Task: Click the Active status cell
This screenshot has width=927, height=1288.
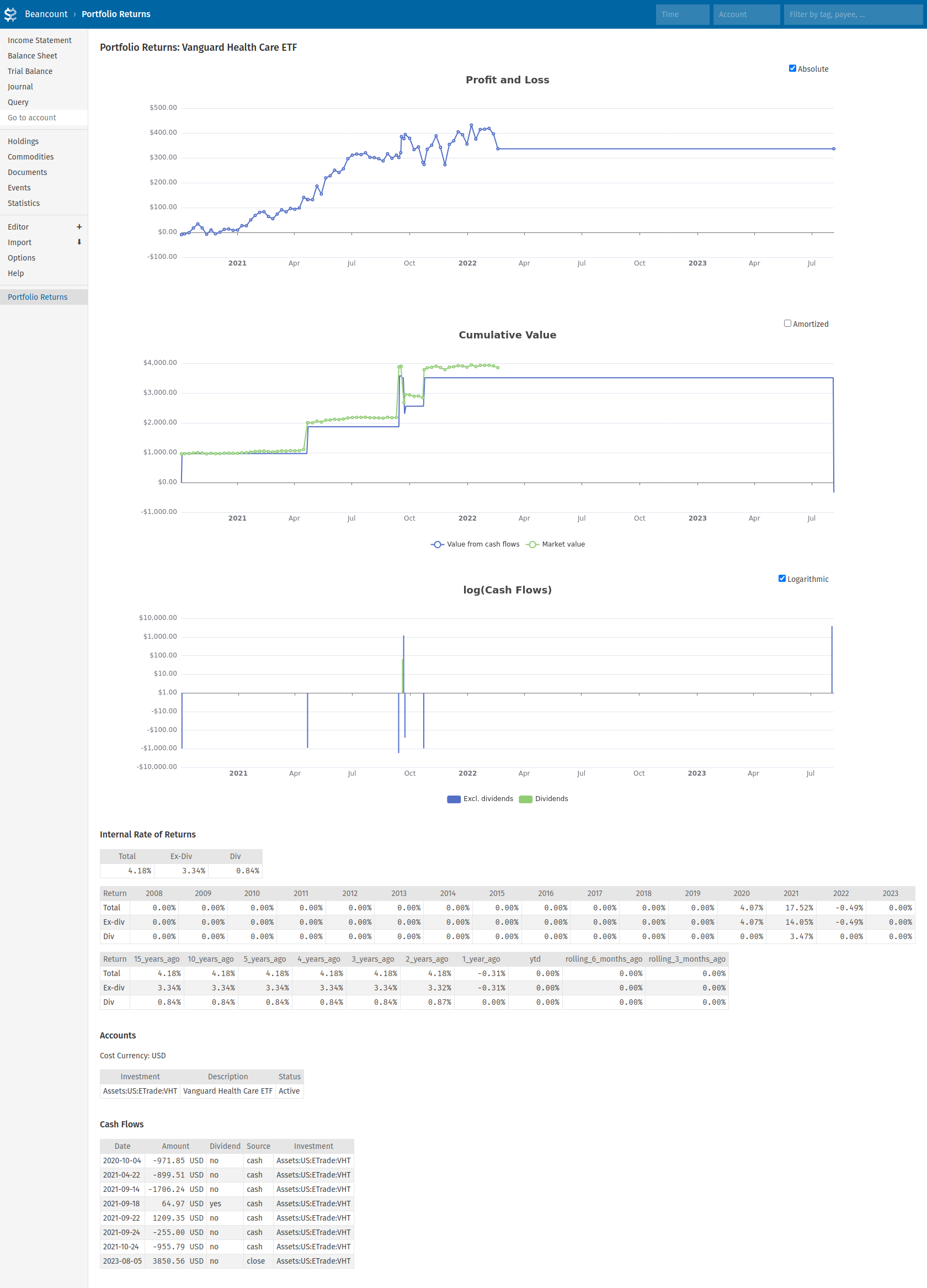Action: pos(289,1091)
